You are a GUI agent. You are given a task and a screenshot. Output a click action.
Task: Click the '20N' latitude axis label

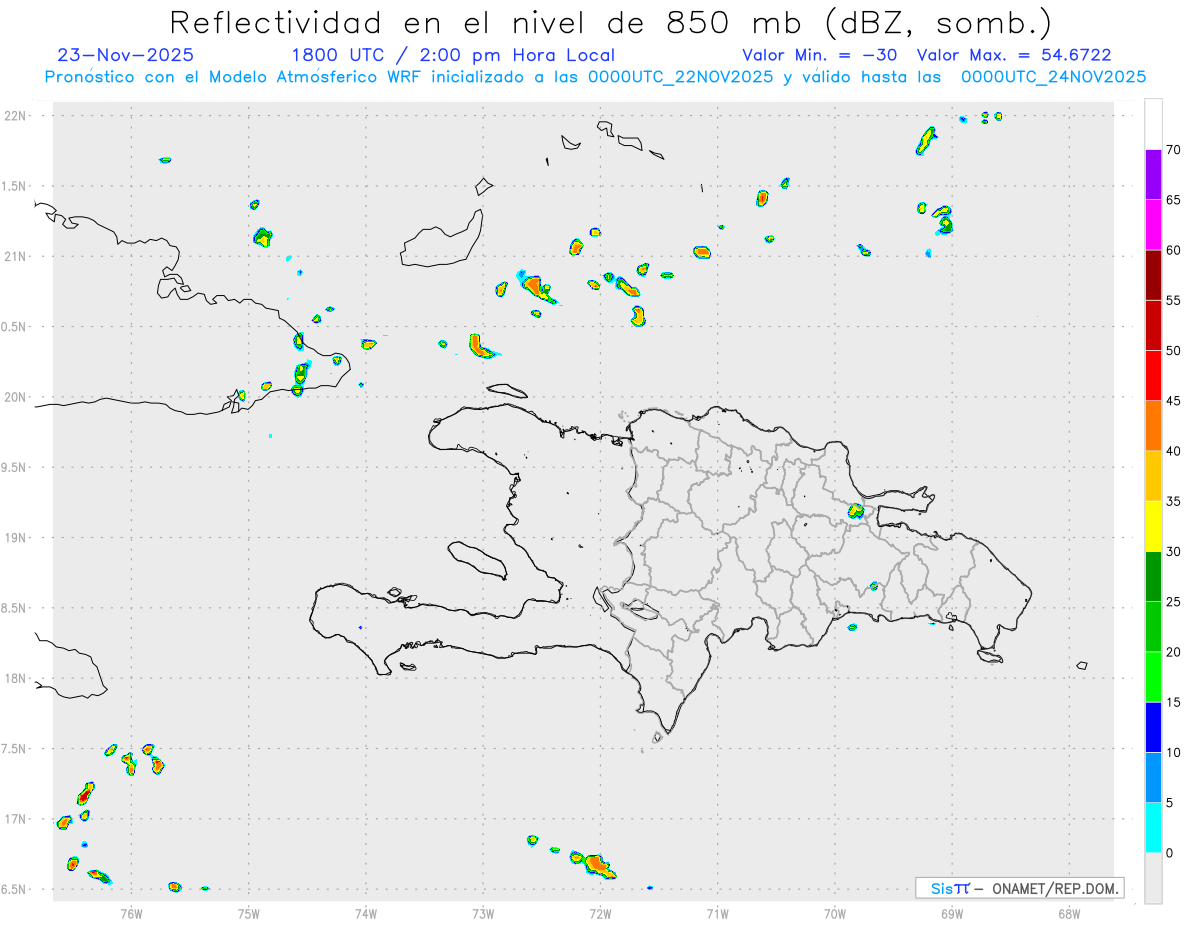(x=17, y=397)
